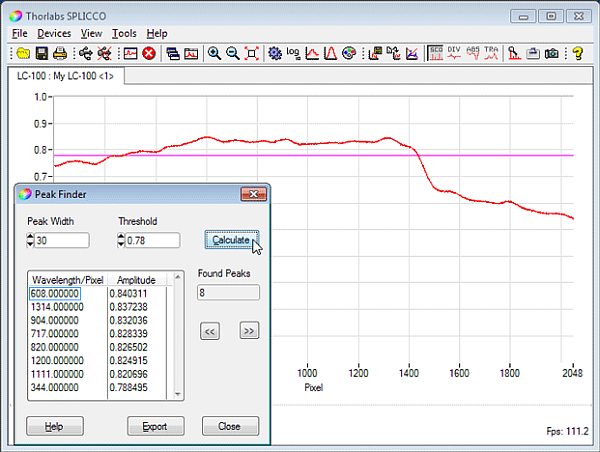Screen dimensions: 600x452
Task: Connect a USB device icon
Action: coord(86,53)
